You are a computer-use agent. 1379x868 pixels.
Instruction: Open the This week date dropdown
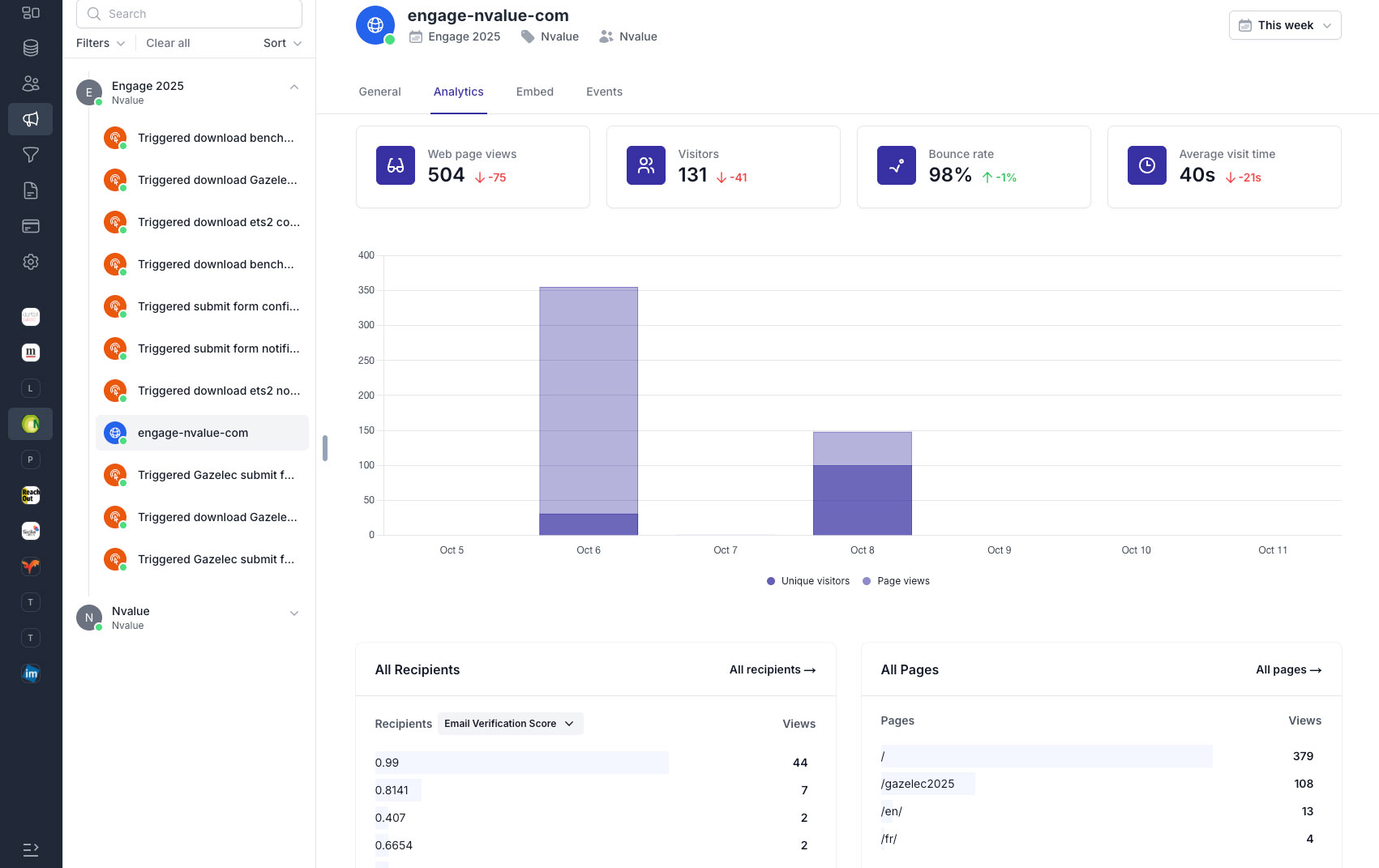point(1284,25)
